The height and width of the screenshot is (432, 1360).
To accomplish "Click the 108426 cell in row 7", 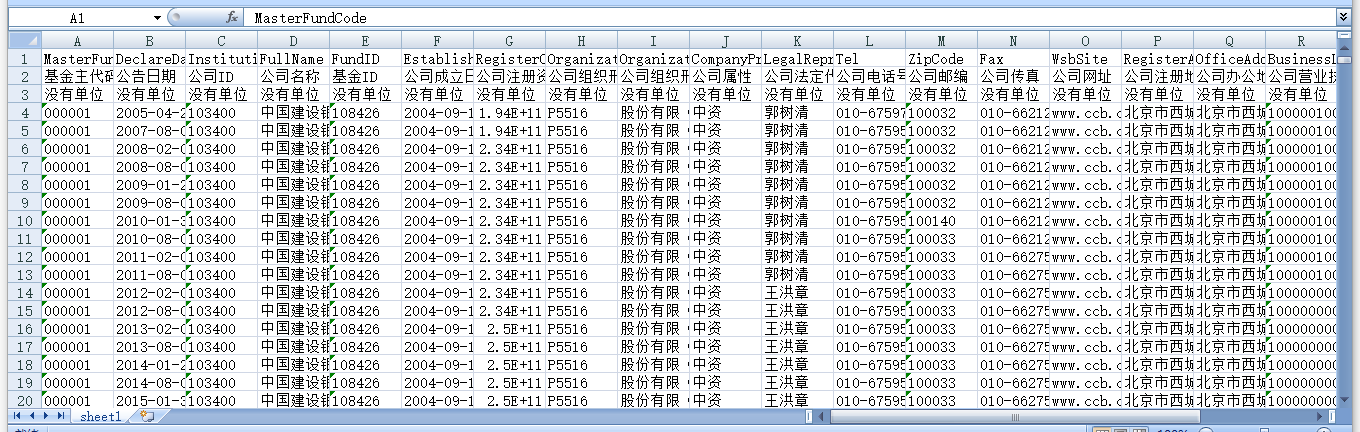I will pos(365,167).
